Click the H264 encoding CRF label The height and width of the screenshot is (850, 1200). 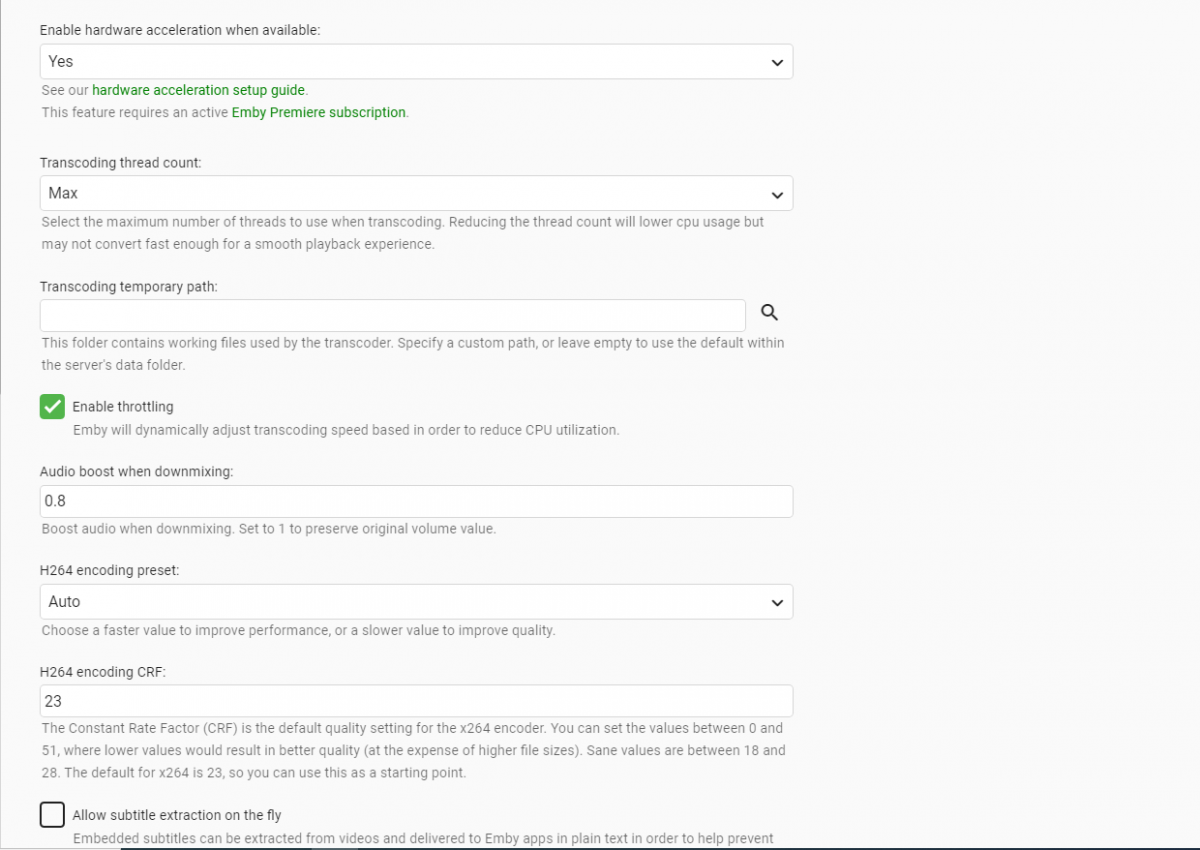point(102,672)
